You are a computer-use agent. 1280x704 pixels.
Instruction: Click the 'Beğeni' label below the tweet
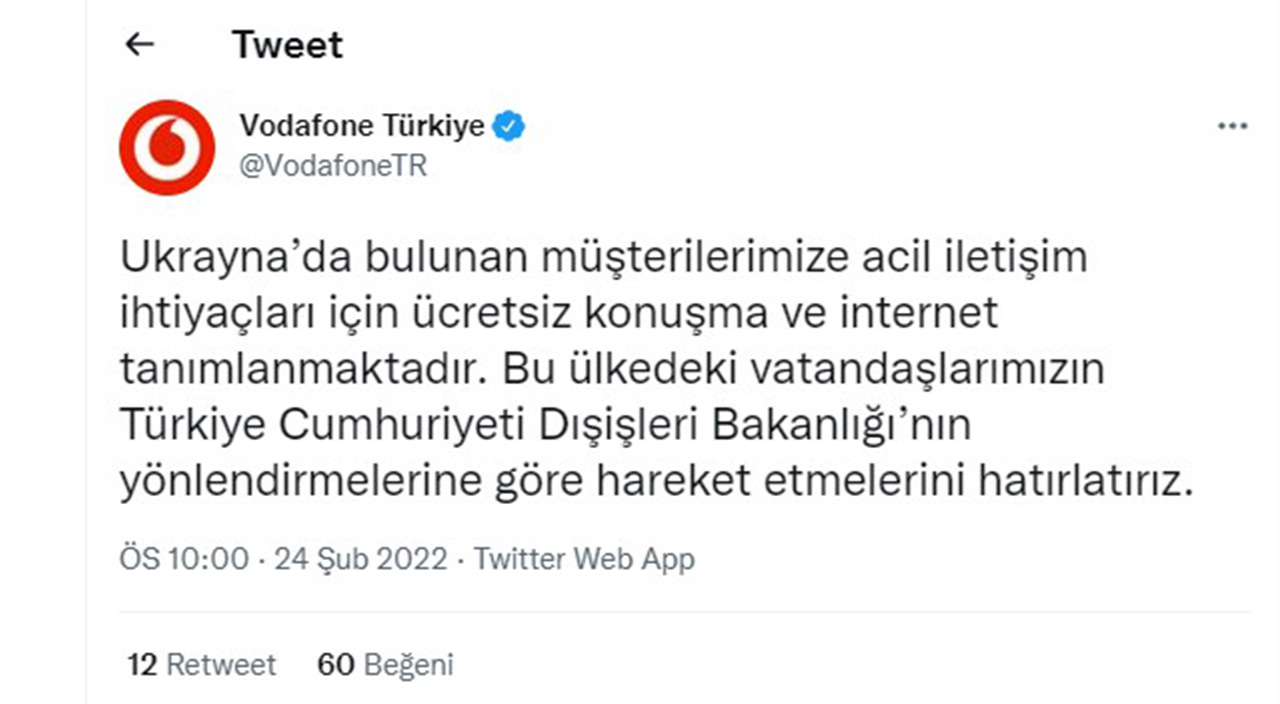[x=408, y=663]
